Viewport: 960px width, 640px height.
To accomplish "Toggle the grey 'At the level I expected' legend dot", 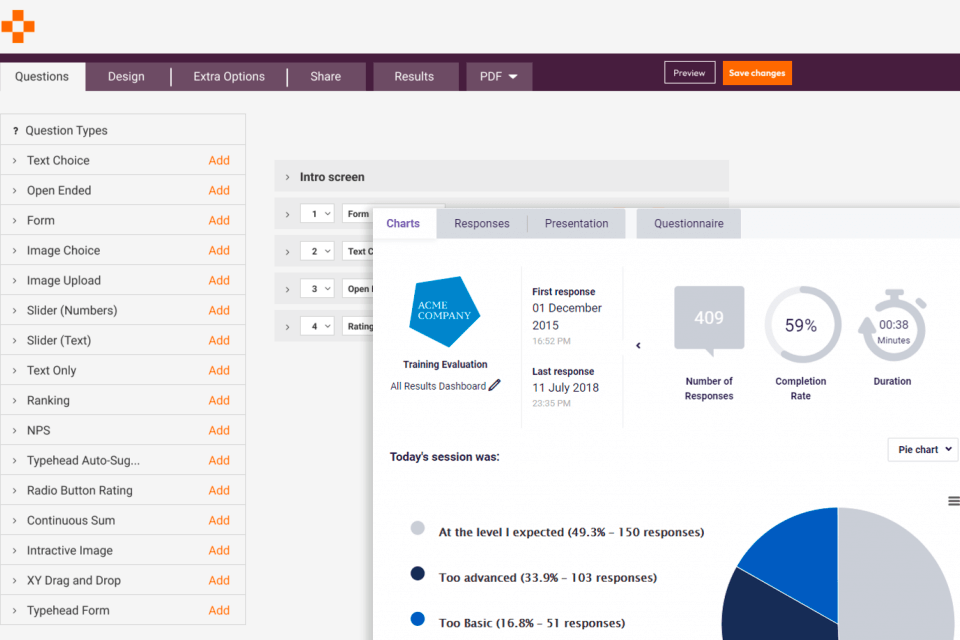I will (418, 528).
